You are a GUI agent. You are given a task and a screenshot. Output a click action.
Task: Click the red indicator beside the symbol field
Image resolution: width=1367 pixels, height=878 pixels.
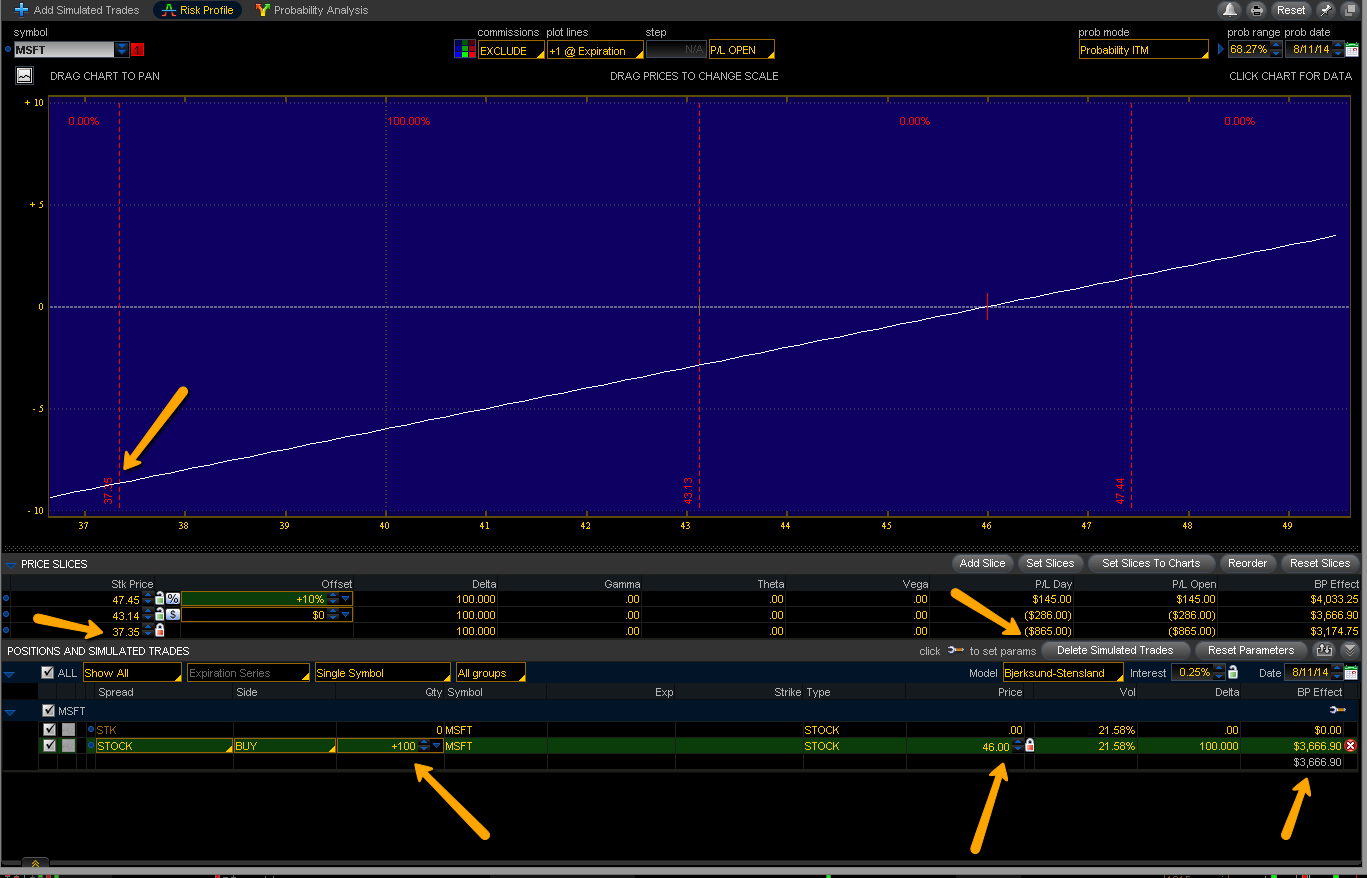(x=138, y=50)
